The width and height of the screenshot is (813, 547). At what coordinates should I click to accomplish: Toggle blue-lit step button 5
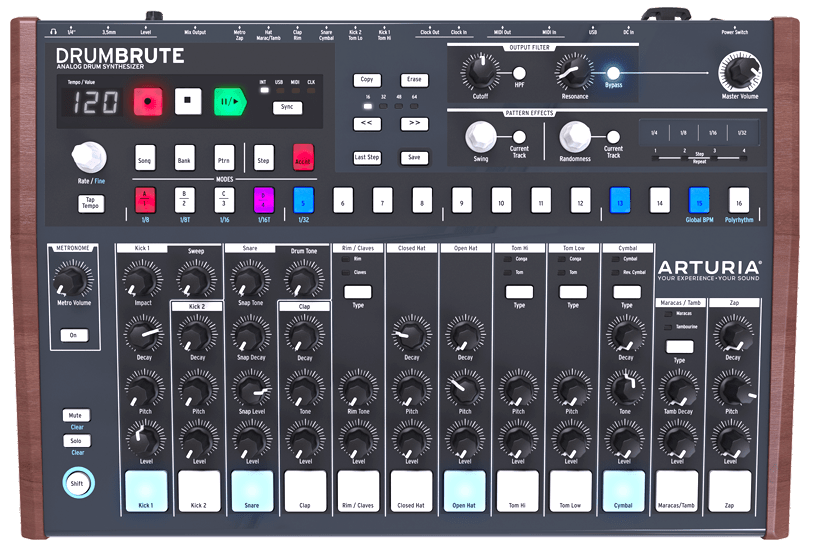tap(304, 200)
